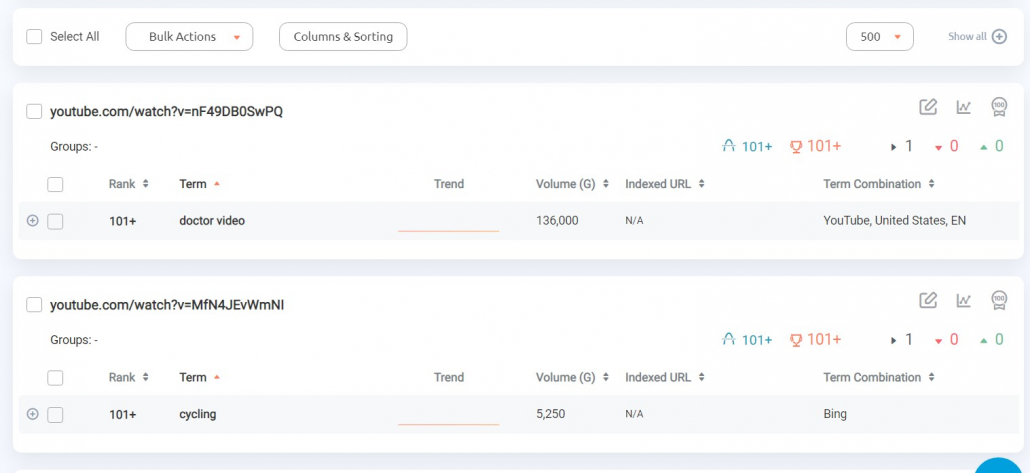Click Show all plus icon
Screen dimensions: 1030x473
(x=999, y=37)
